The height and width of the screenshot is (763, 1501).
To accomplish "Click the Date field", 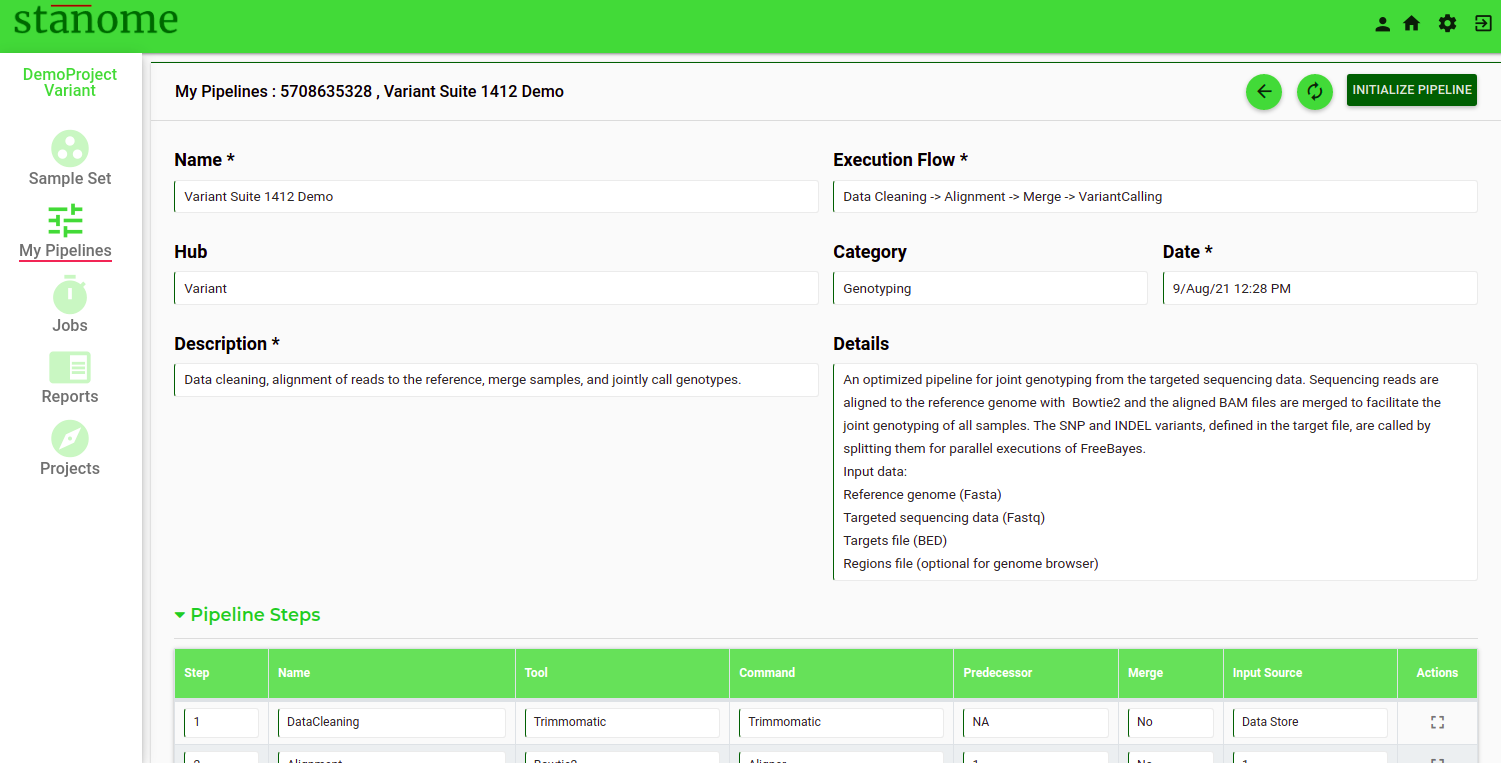I will (x=1320, y=289).
